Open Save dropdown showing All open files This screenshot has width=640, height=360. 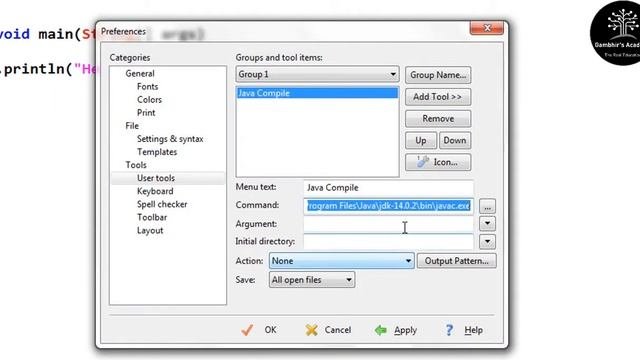312,280
